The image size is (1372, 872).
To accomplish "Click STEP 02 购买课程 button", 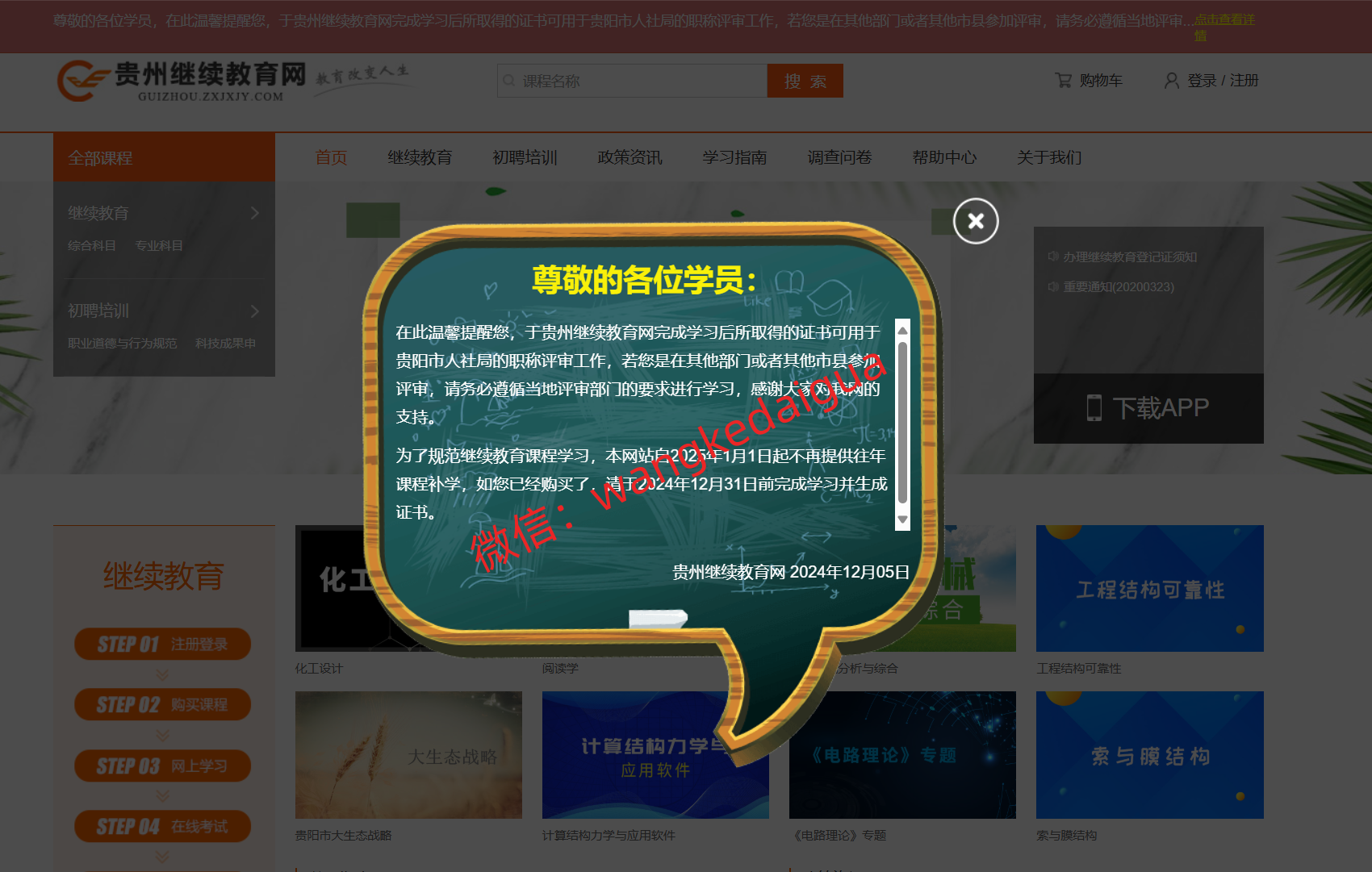I will point(162,704).
